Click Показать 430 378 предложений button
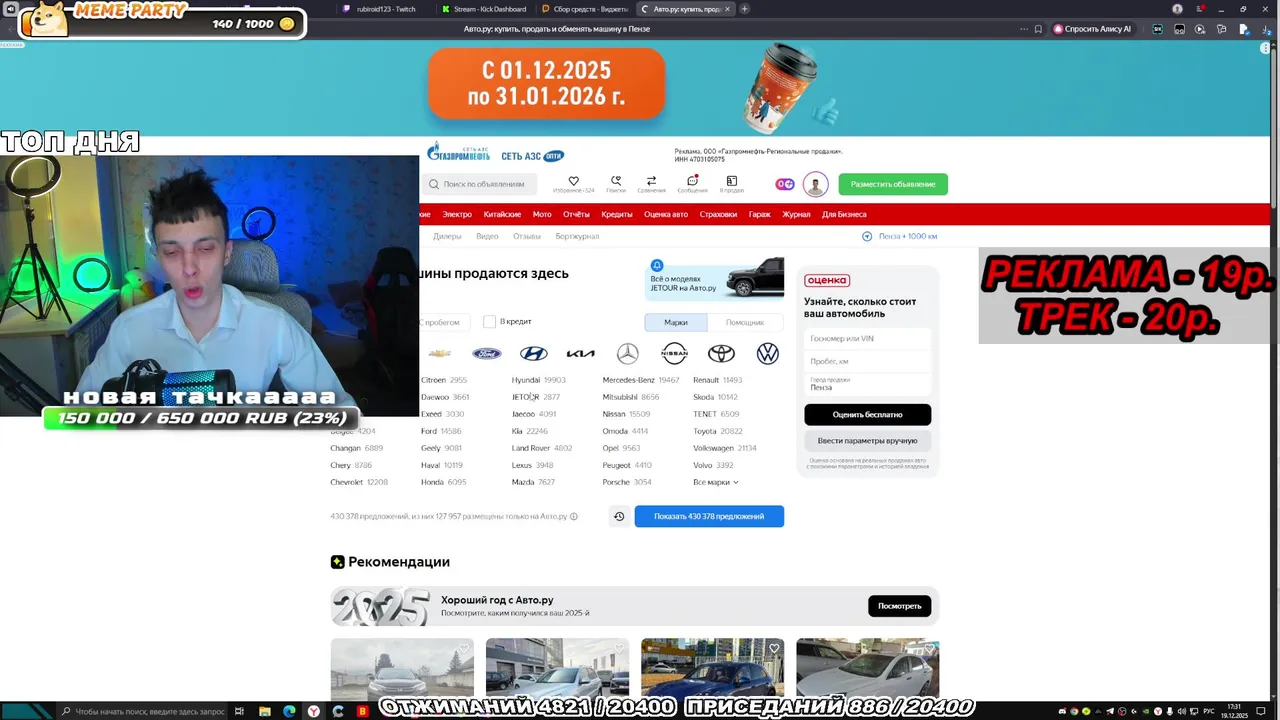 click(x=709, y=516)
